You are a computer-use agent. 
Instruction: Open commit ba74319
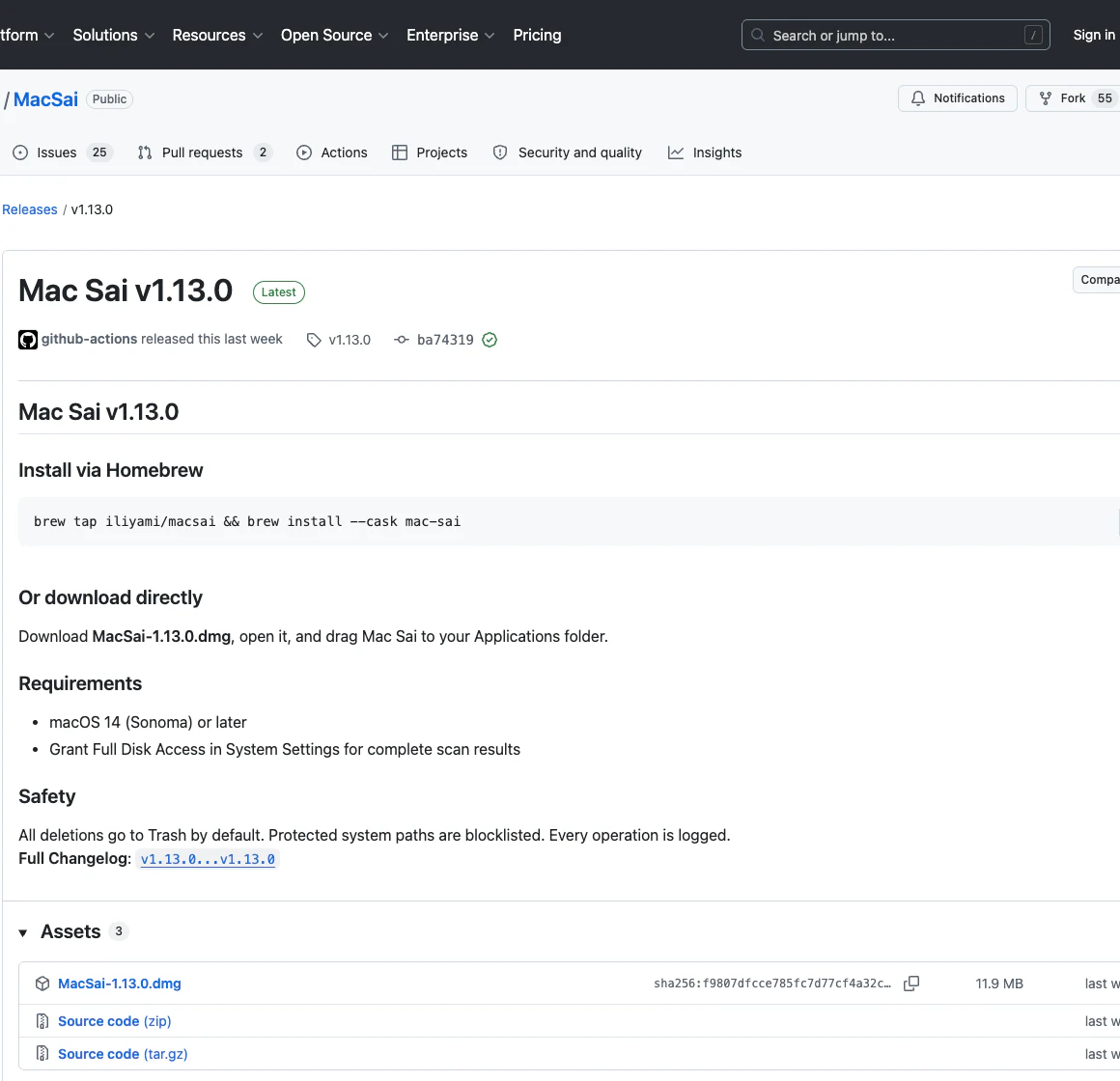(x=445, y=340)
